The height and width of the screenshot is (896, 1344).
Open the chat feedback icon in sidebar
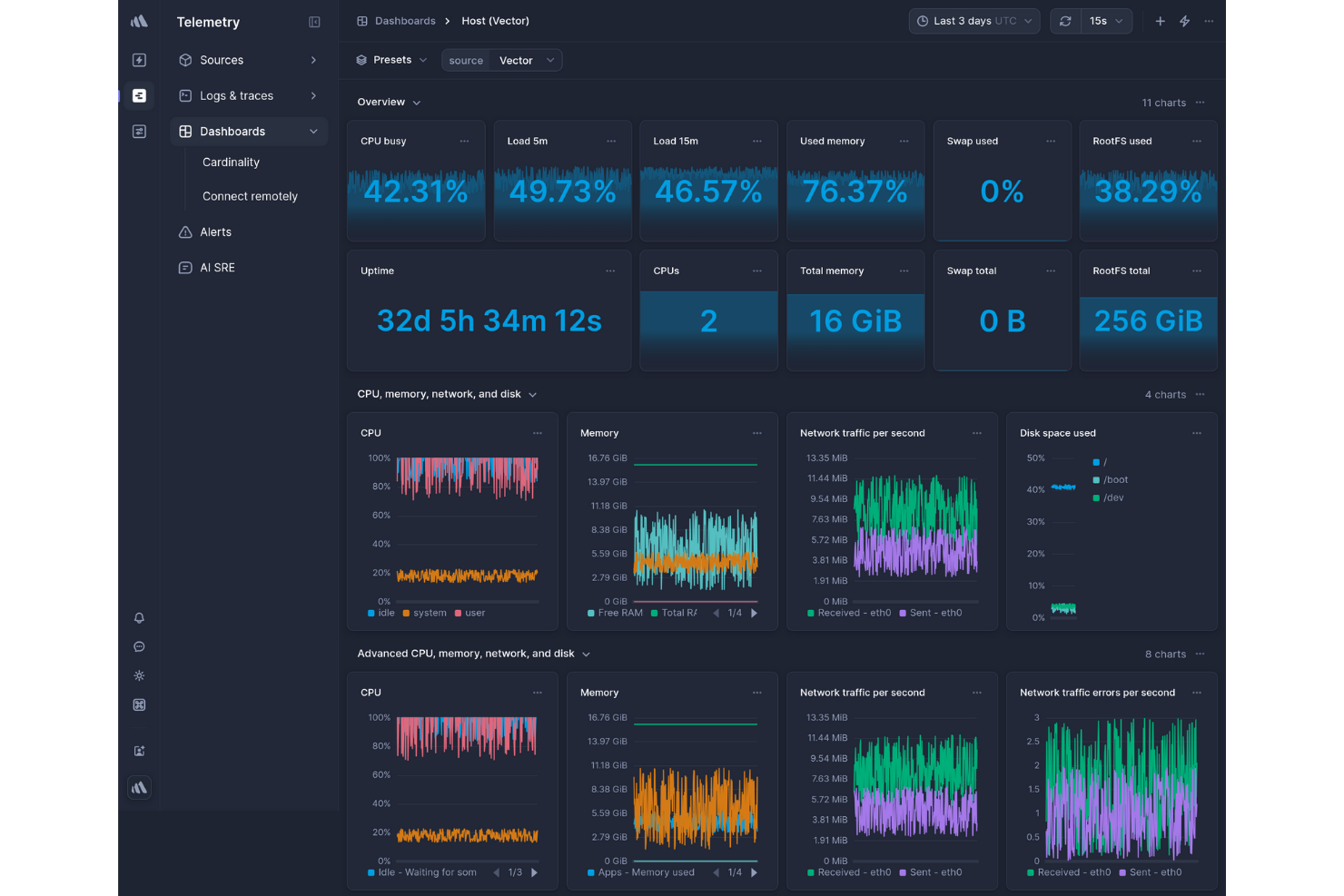[139, 645]
